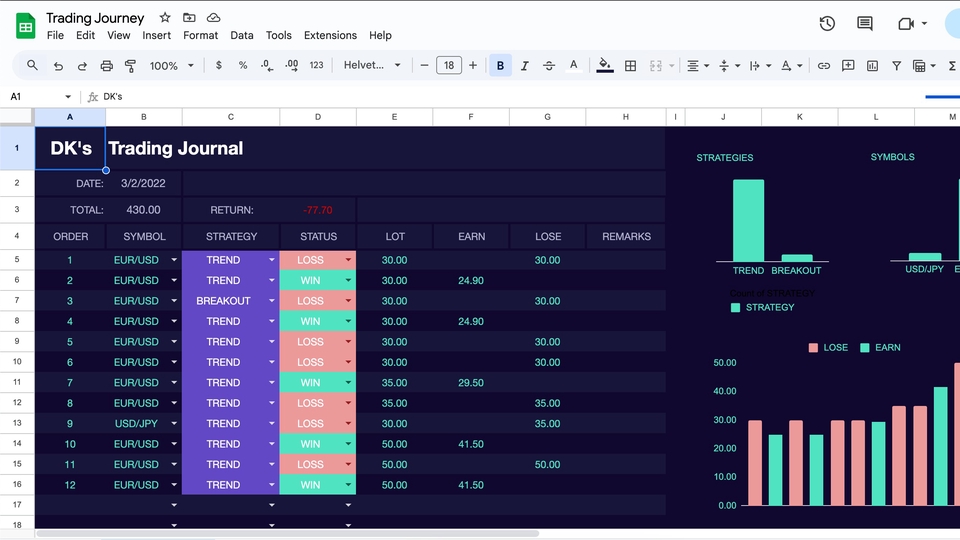This screenshot has width=960, height=540.
Task: Open the Insert menu
Action: click(157, 36)
